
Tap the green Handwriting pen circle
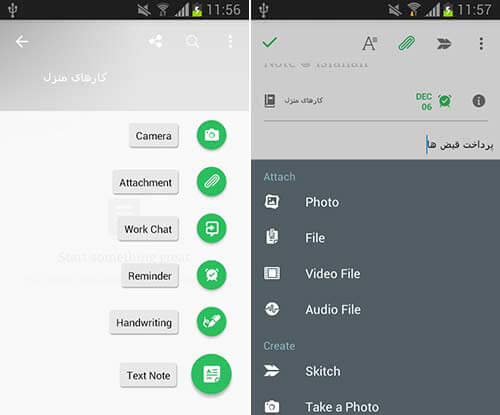(212, 322)
